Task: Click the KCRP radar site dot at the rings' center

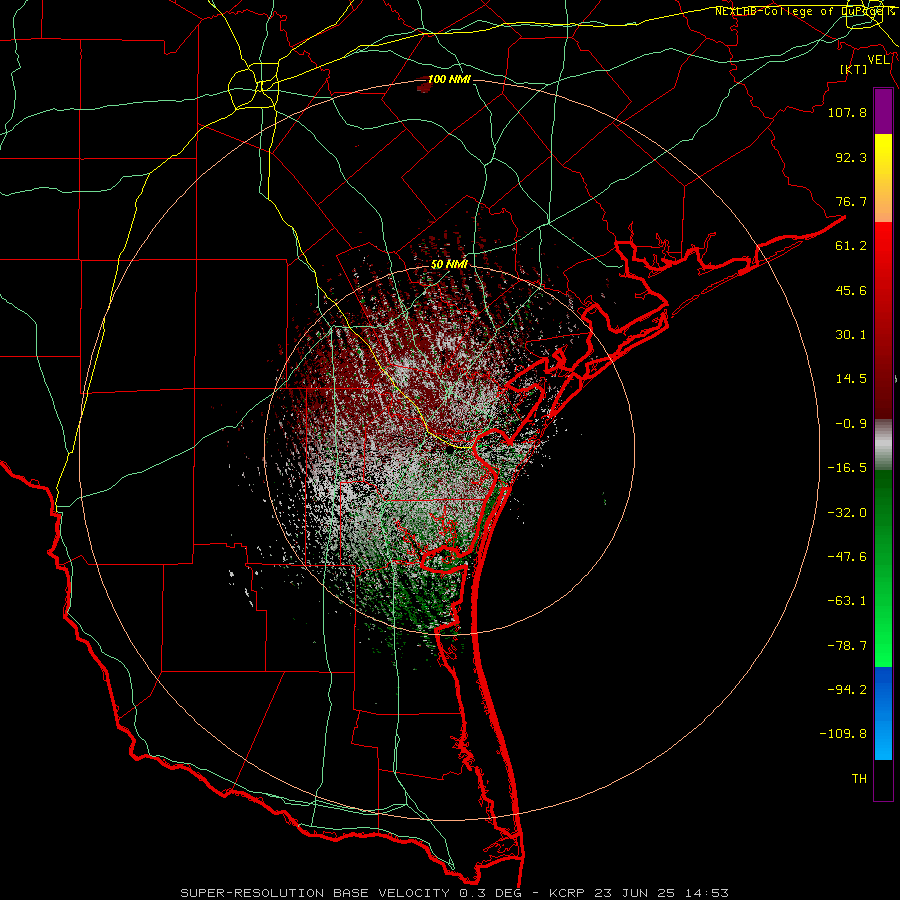Action: [x=449, y=451]
